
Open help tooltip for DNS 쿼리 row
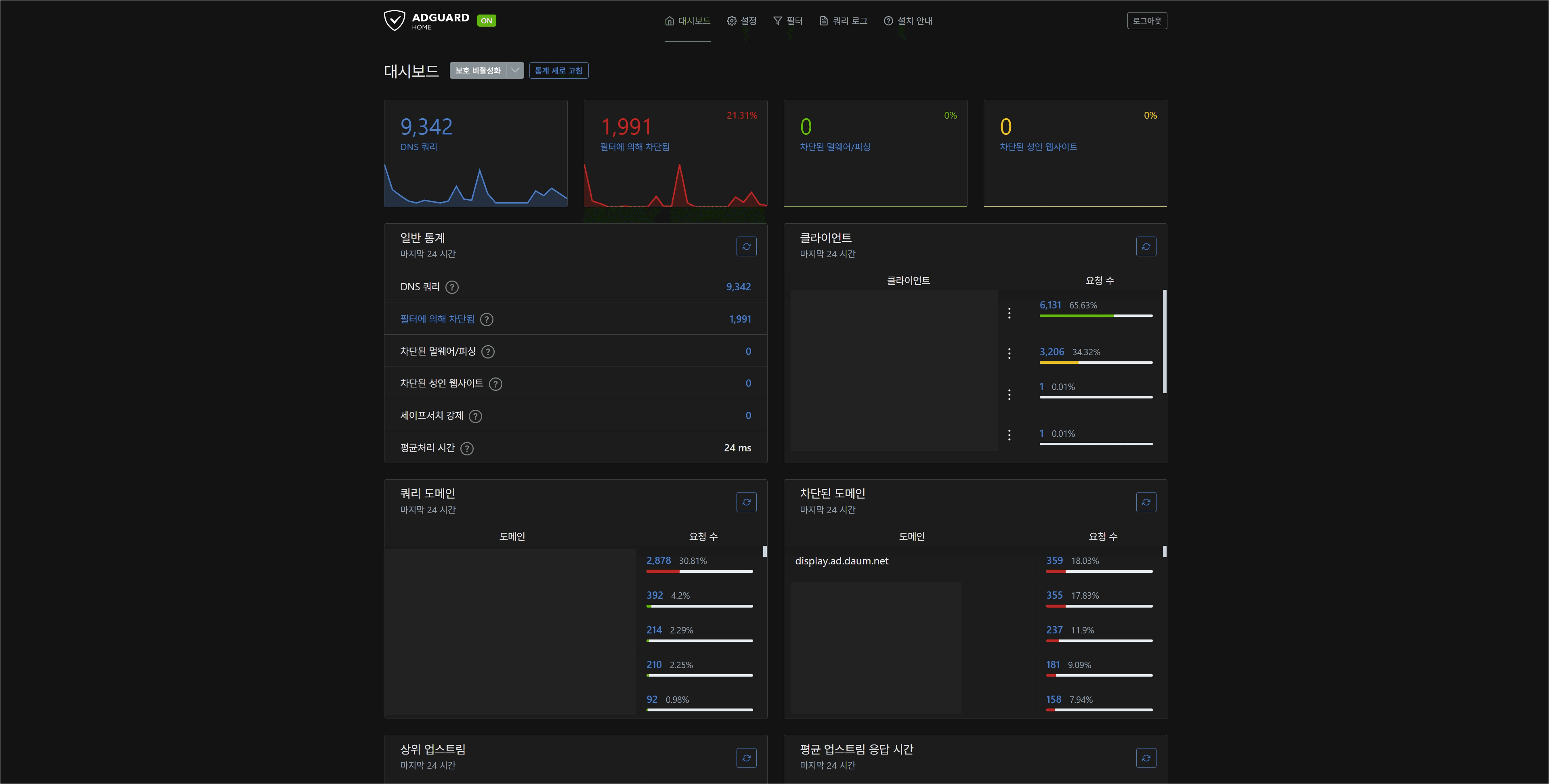[451, 287]
